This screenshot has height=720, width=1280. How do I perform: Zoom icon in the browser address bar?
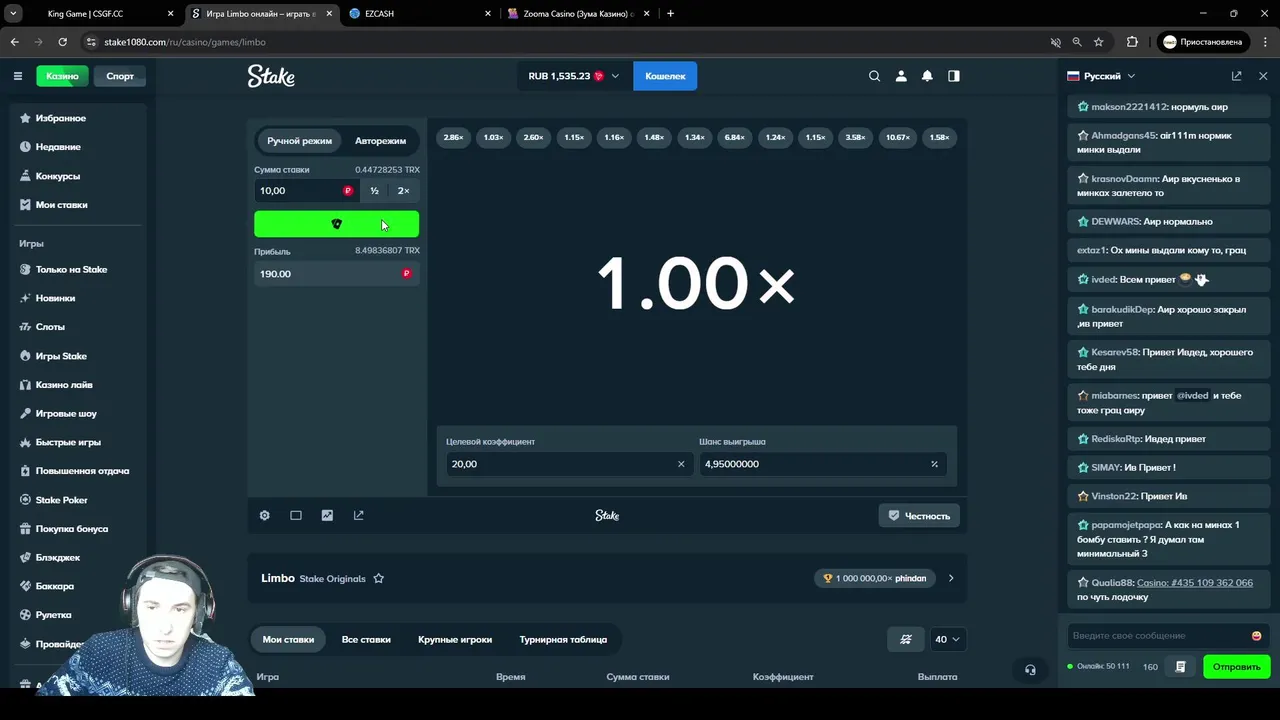tap(1077, 42)
